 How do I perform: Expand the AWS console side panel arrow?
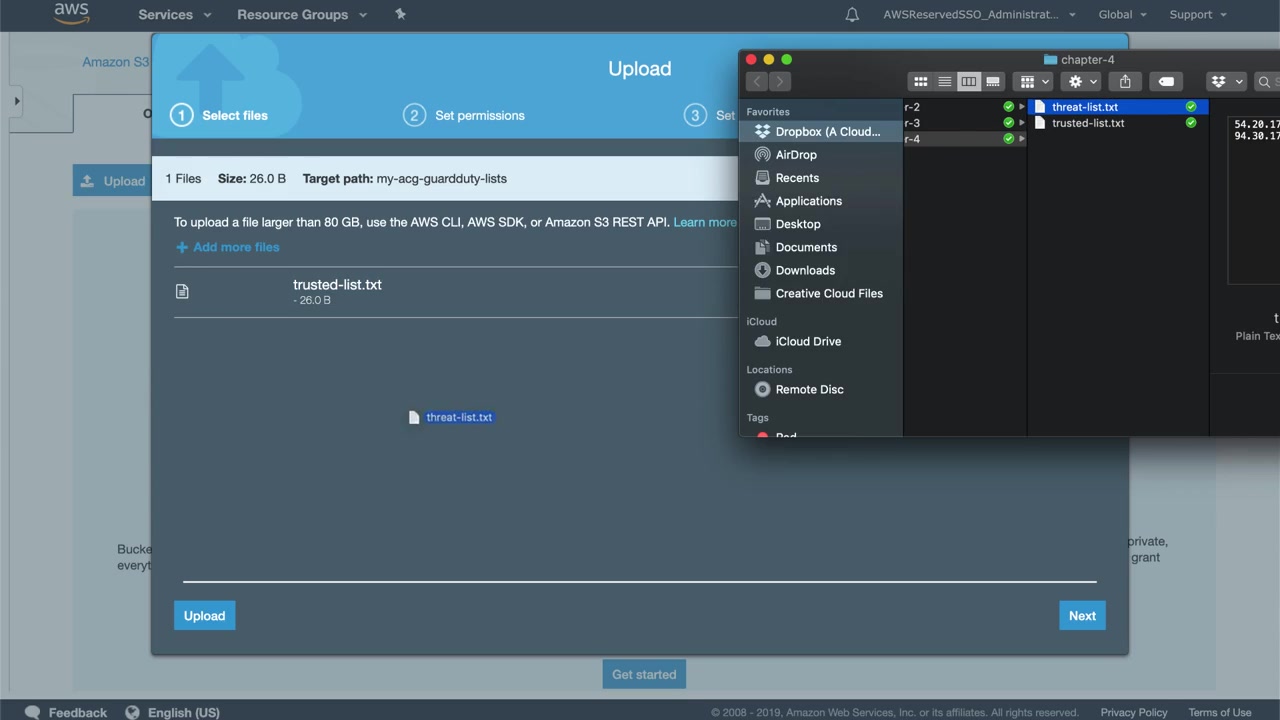pyautogui.click(x=16, y=101)
